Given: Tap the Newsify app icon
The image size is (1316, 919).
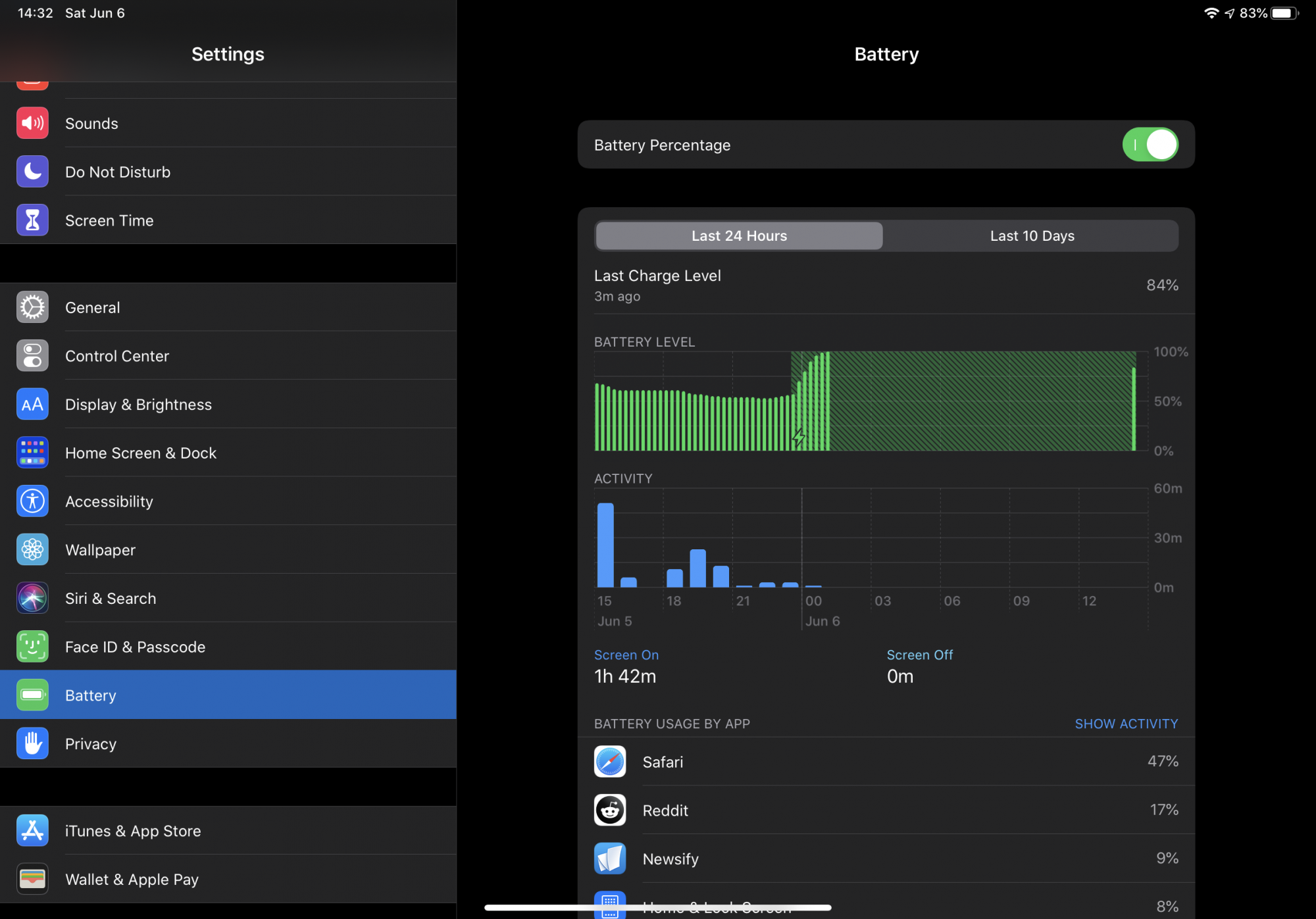Looking at the screenshot, I should (610, 859).
